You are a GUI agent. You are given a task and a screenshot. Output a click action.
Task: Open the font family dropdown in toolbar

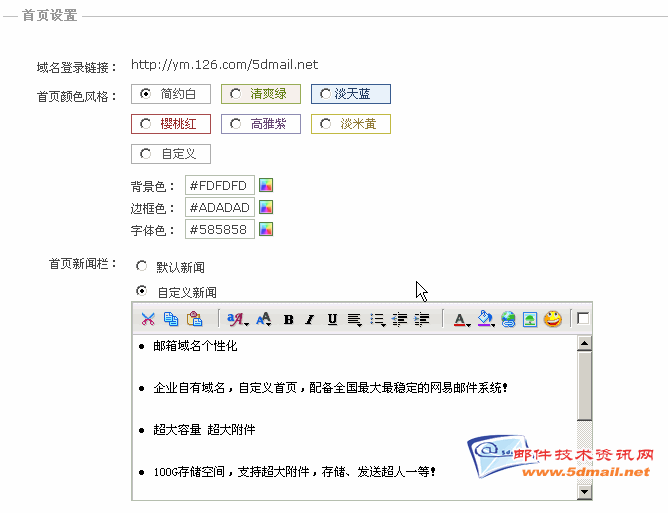[237, 320]
